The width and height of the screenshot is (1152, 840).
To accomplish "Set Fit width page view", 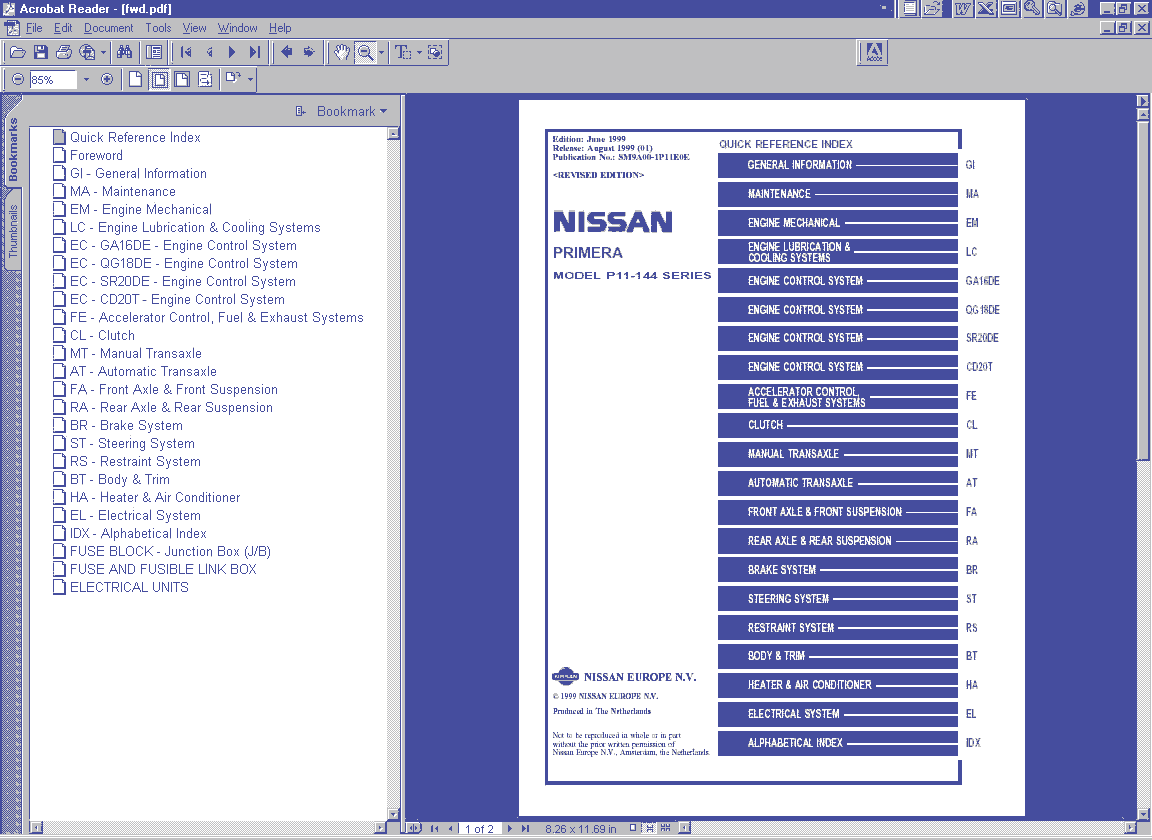I will [181, 79].
